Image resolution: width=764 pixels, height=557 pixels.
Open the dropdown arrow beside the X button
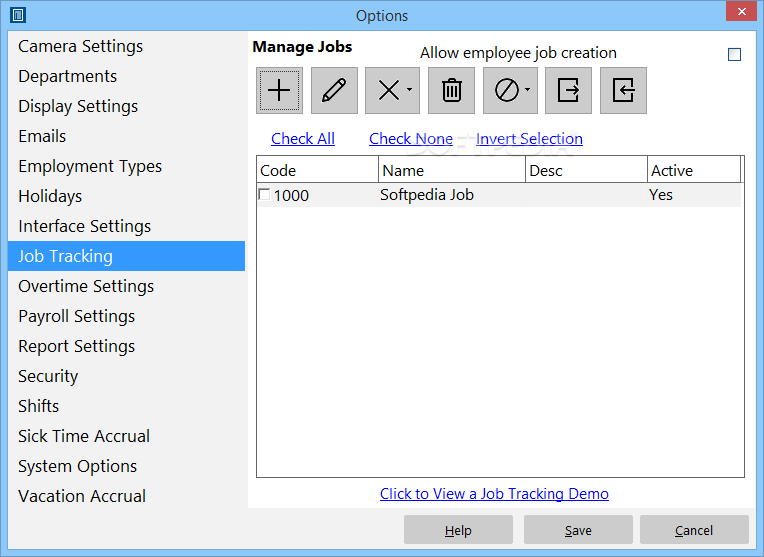[x=409, y=90]
